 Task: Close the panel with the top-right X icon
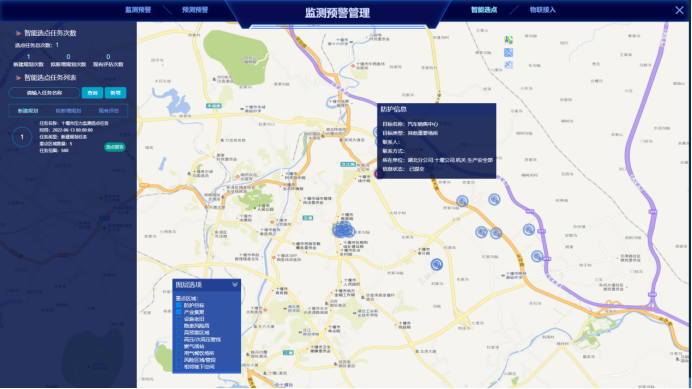679,10
